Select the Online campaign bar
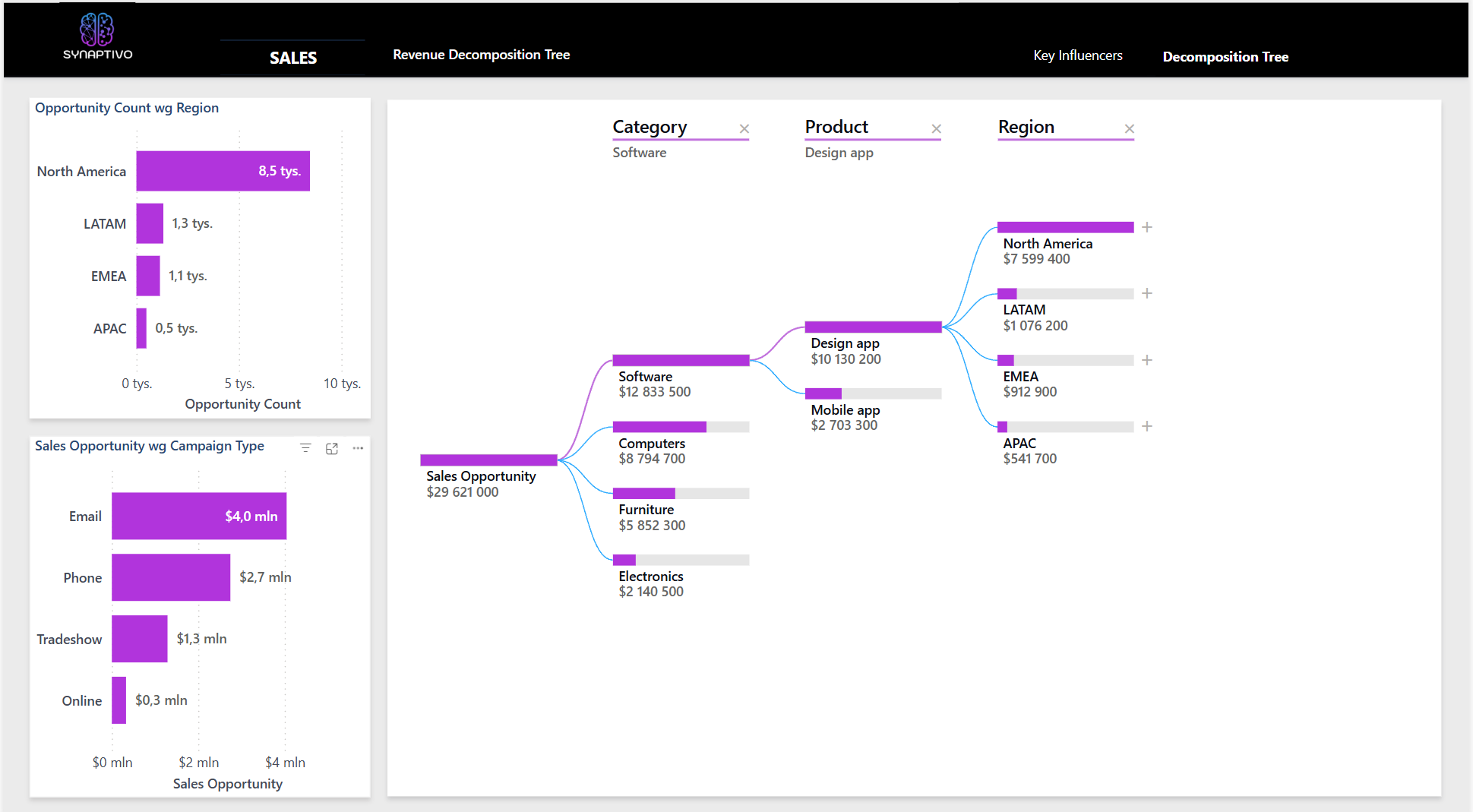The image size is (1473, 812). coord(119,700)
